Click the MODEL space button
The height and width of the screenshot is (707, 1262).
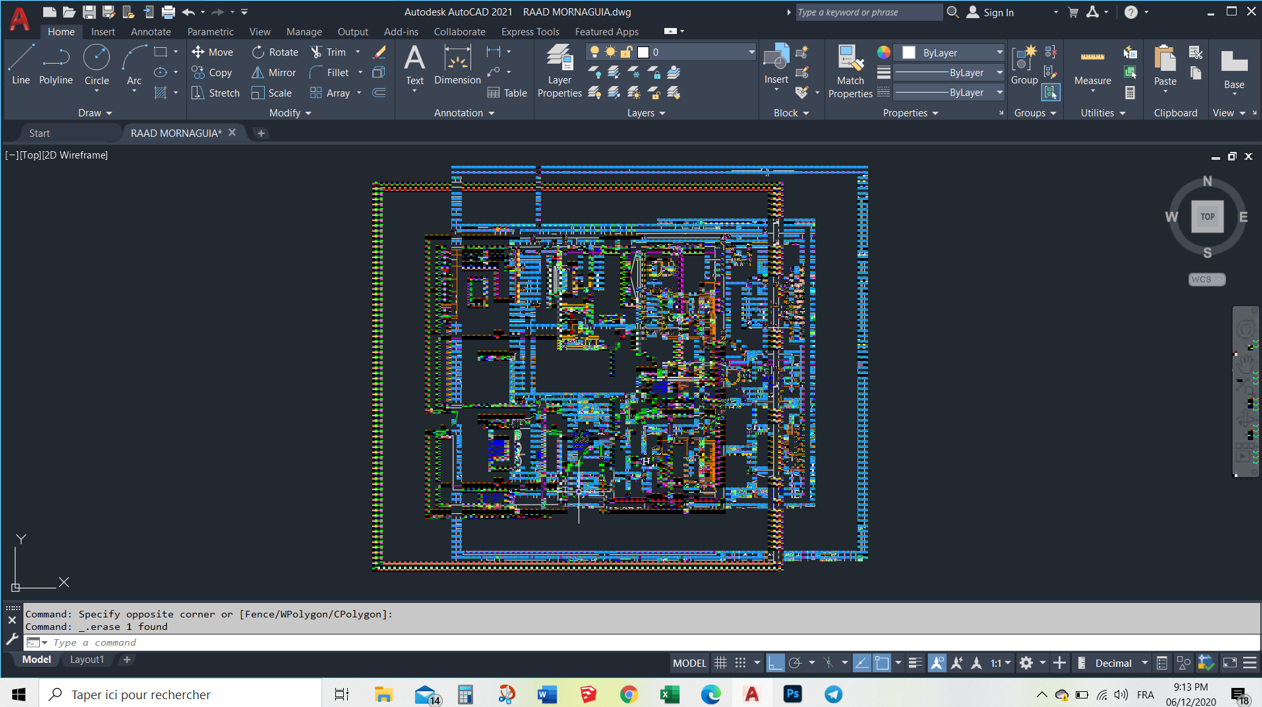689,663
